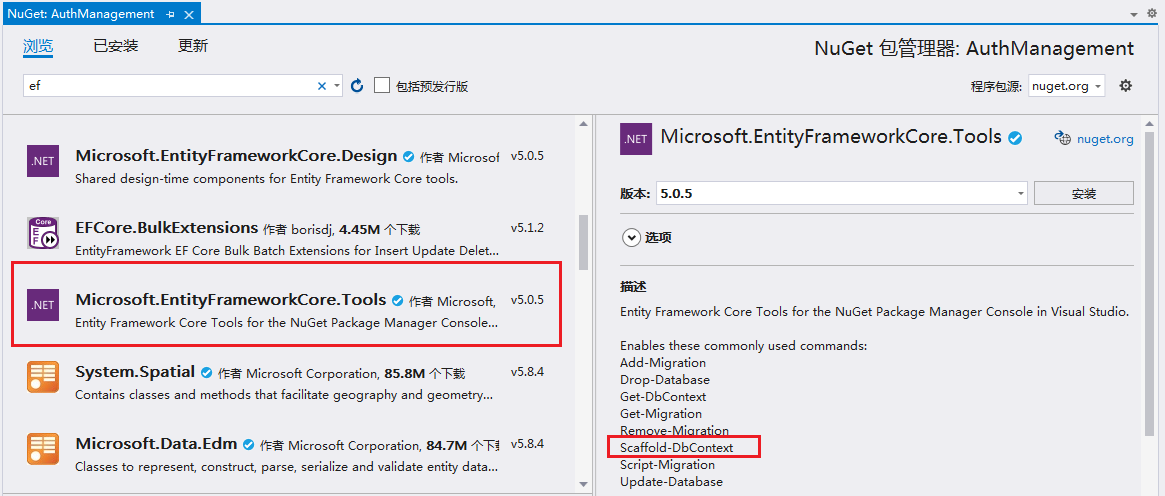Click the 安装 install button

point(1083,193)
